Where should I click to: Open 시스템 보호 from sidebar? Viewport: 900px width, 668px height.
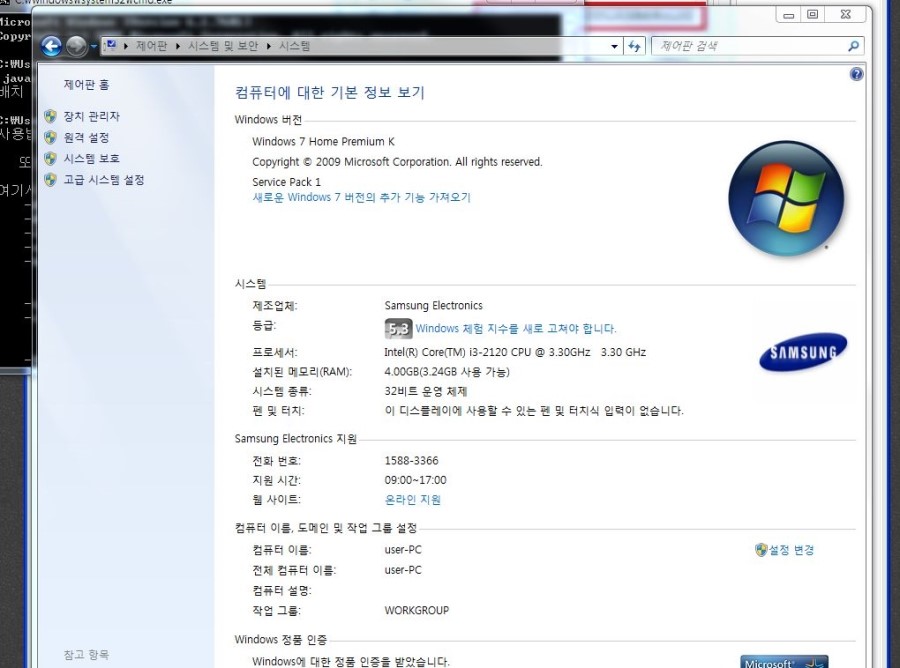click(91, 158)
